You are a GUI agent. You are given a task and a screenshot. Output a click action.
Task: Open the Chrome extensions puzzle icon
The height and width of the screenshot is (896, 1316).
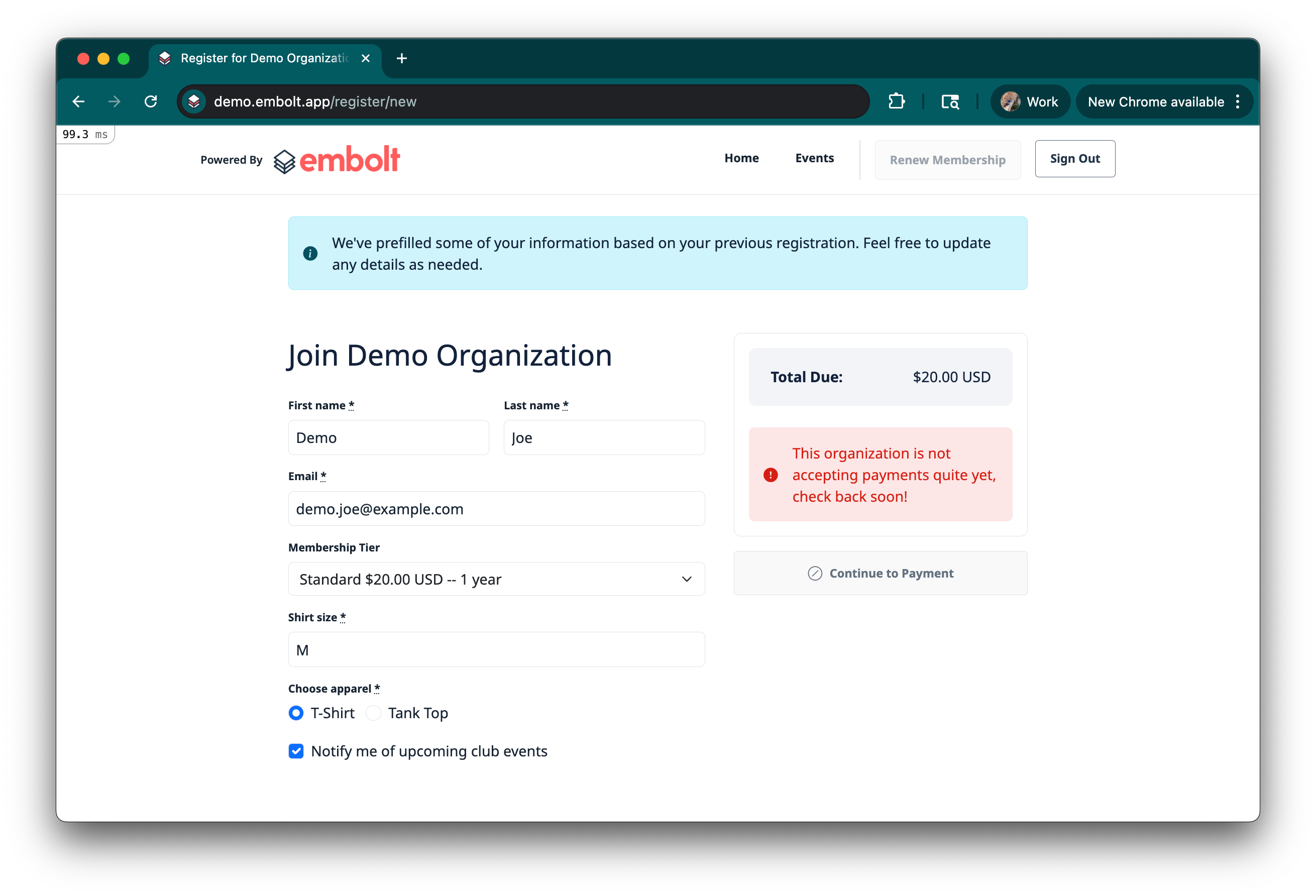pos(897,101)
